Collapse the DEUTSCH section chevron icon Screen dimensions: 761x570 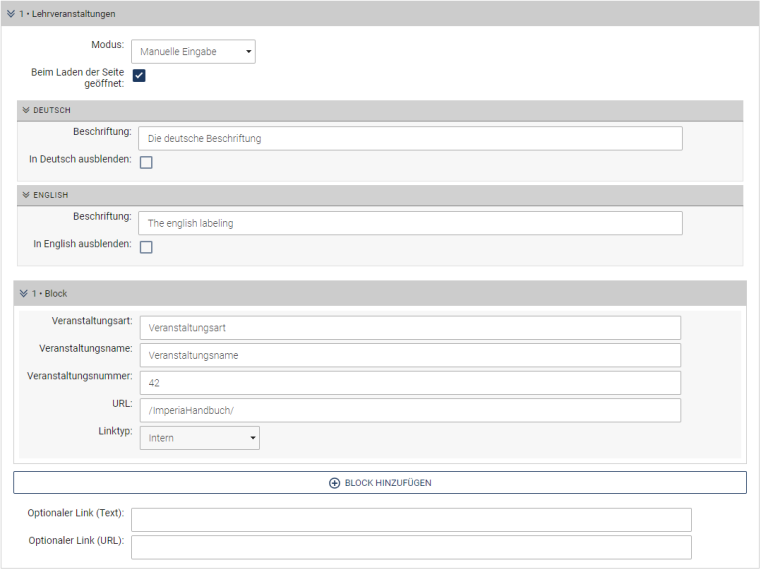pyautogui.click(x=26, y=110)
